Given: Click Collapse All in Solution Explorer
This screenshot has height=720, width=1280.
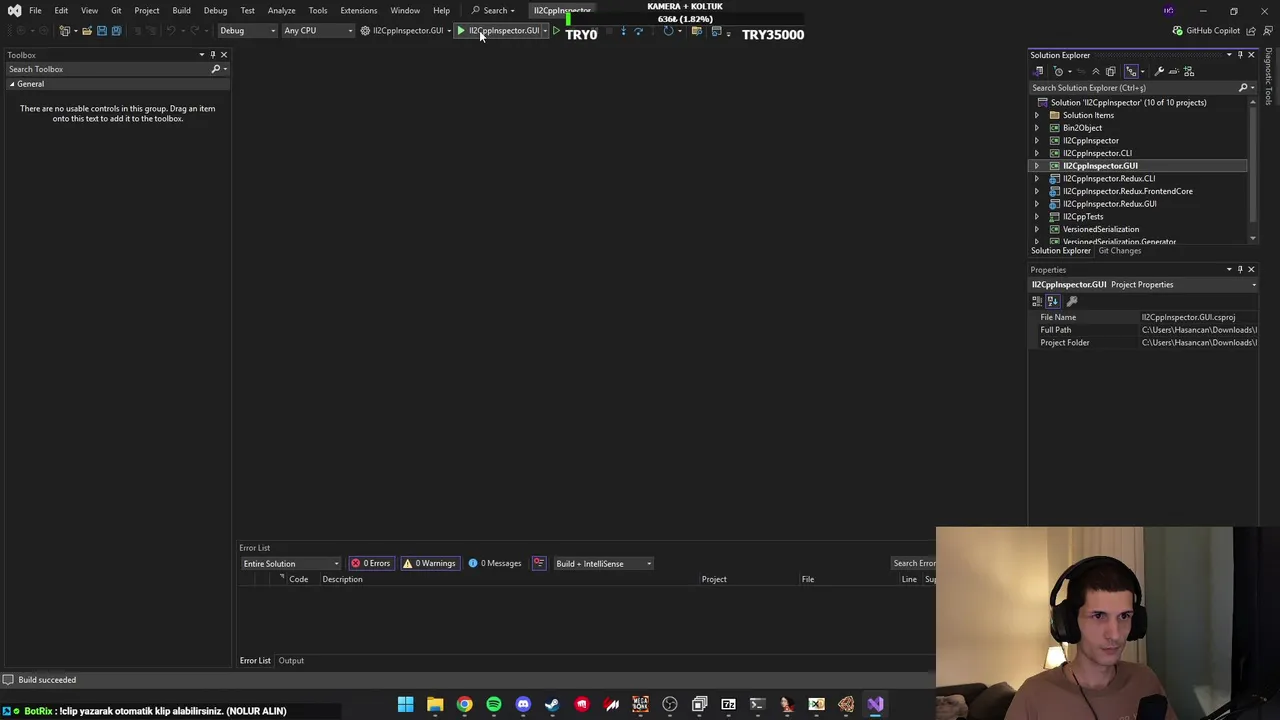Looking at the screenshot, I should pos(1096,71).
